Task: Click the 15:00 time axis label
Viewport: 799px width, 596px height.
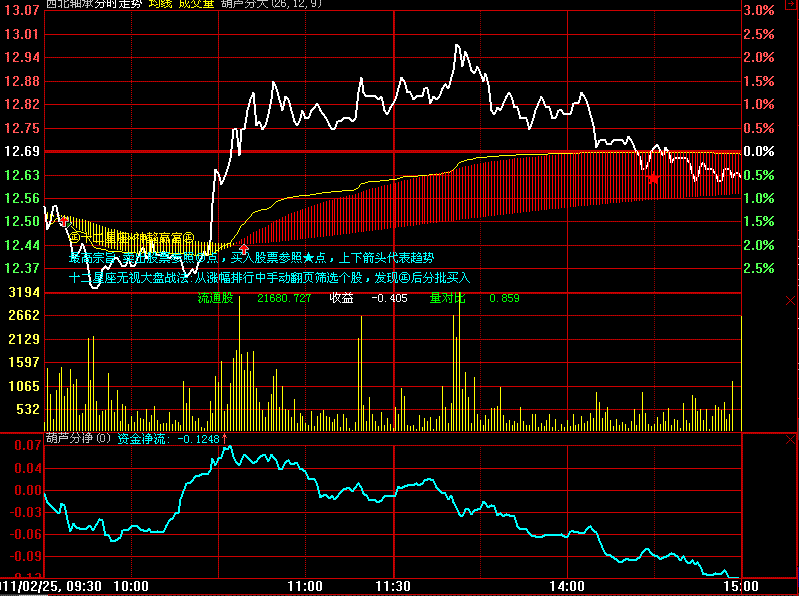Action: (741, 586)
